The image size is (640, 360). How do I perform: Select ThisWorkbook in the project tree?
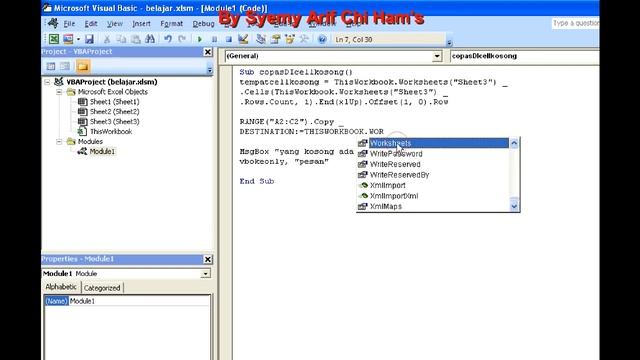(111, 131)
